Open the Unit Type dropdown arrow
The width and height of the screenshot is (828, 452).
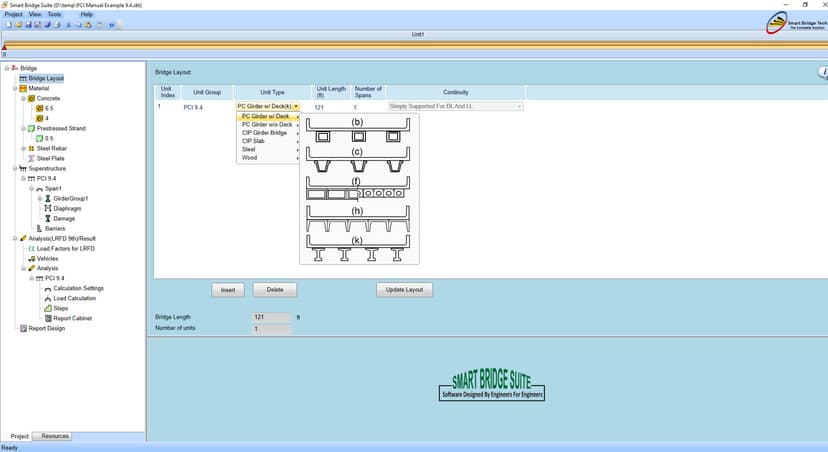coord(296,107)
